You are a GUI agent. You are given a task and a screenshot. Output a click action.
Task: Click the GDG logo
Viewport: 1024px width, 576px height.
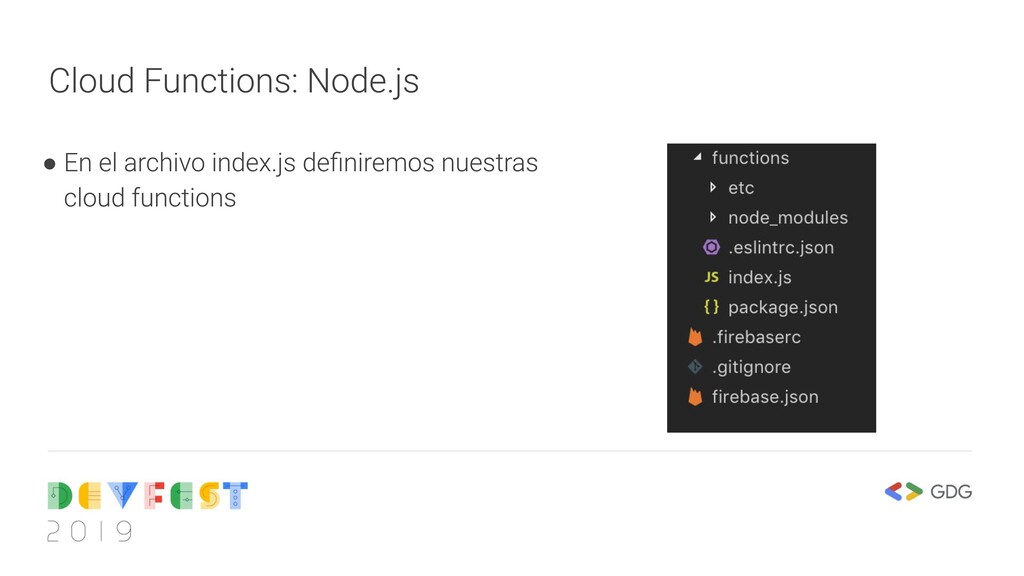point(928,491)
